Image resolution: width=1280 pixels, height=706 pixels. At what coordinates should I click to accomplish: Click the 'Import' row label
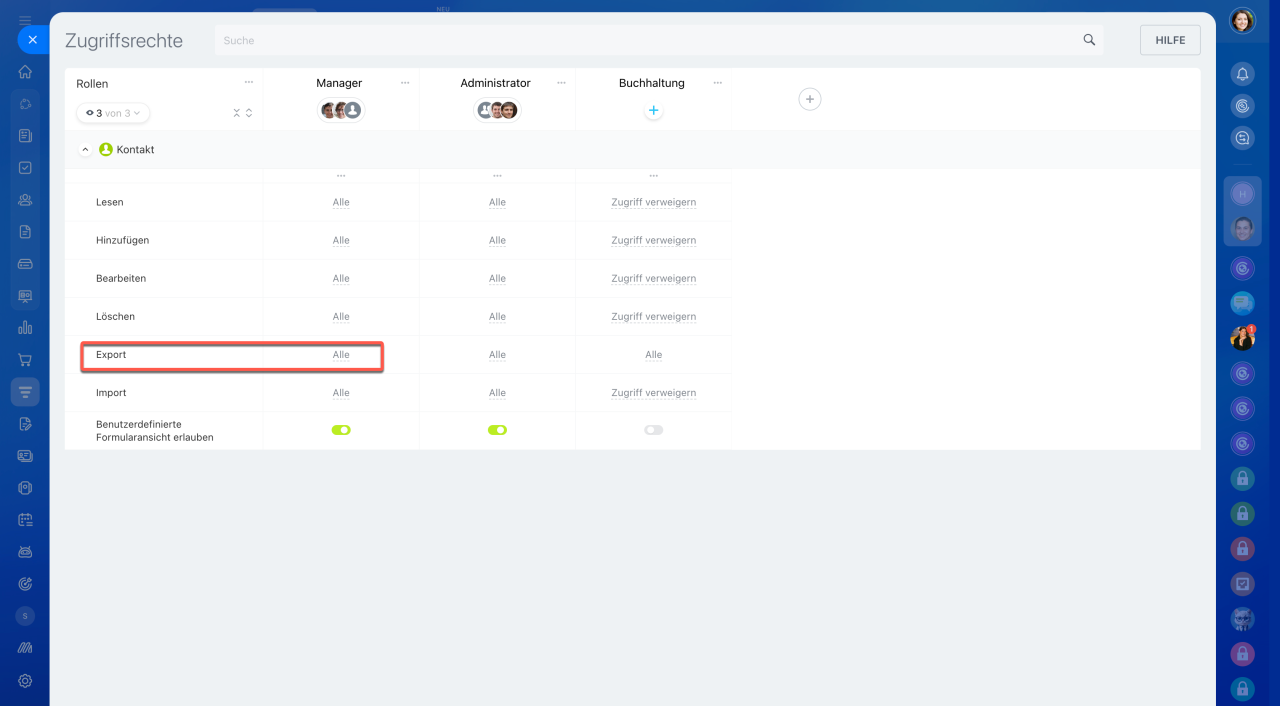click(x=111, y=393)
